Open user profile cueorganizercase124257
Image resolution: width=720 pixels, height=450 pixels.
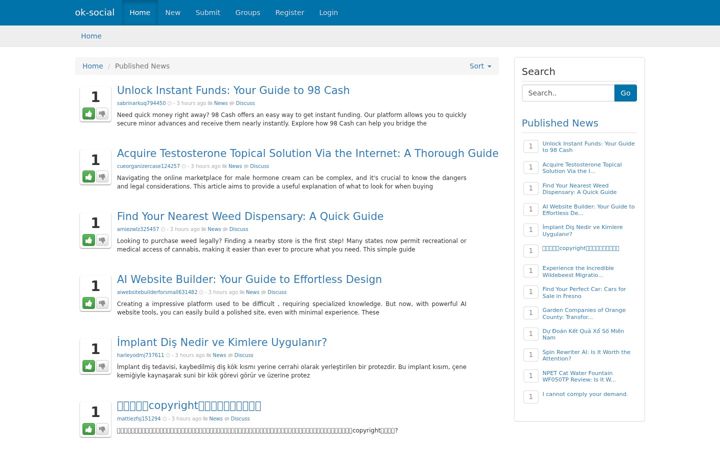coord(148,166)
